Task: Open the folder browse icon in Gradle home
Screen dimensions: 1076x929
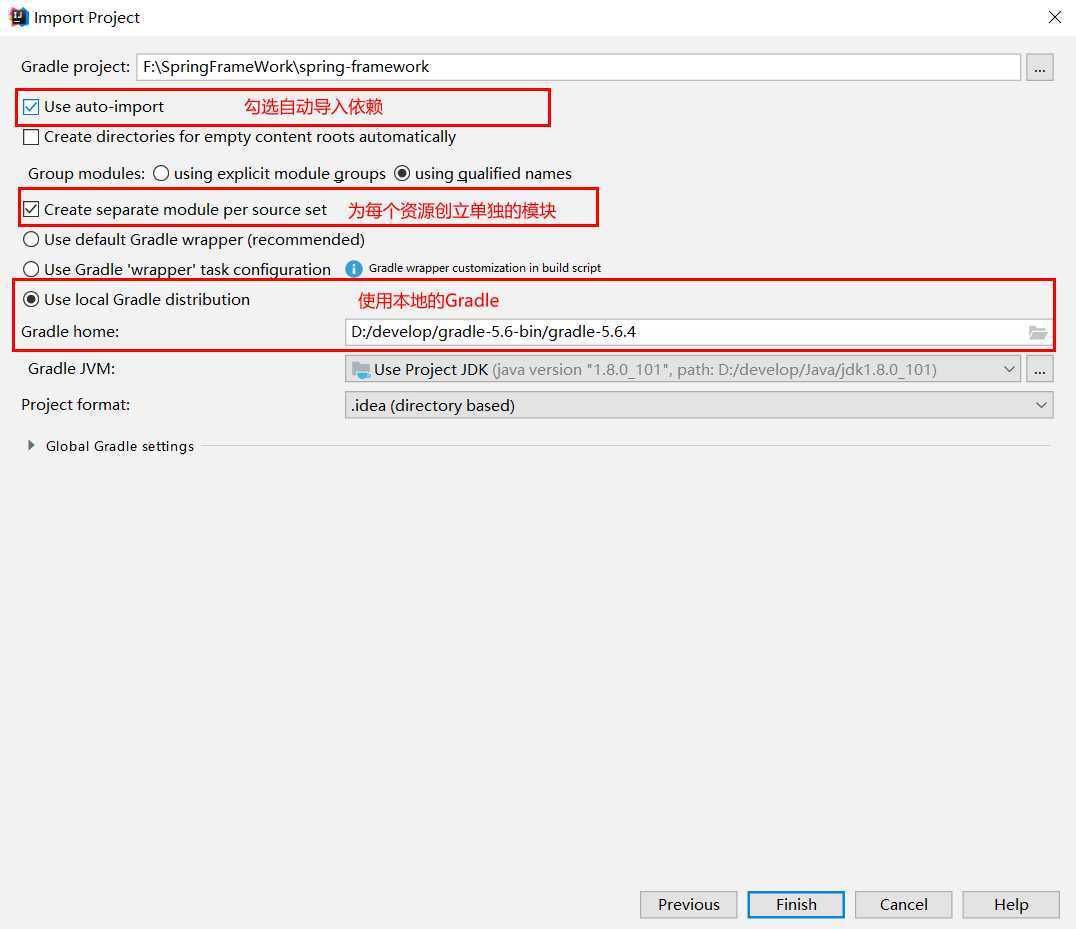Action: click(1038, 333)
